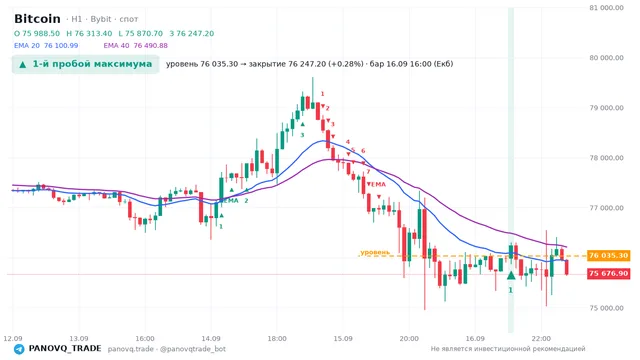Click the 14.09 date axis label
The width and height of the screenshot is (640, 360).
point(211,339)
